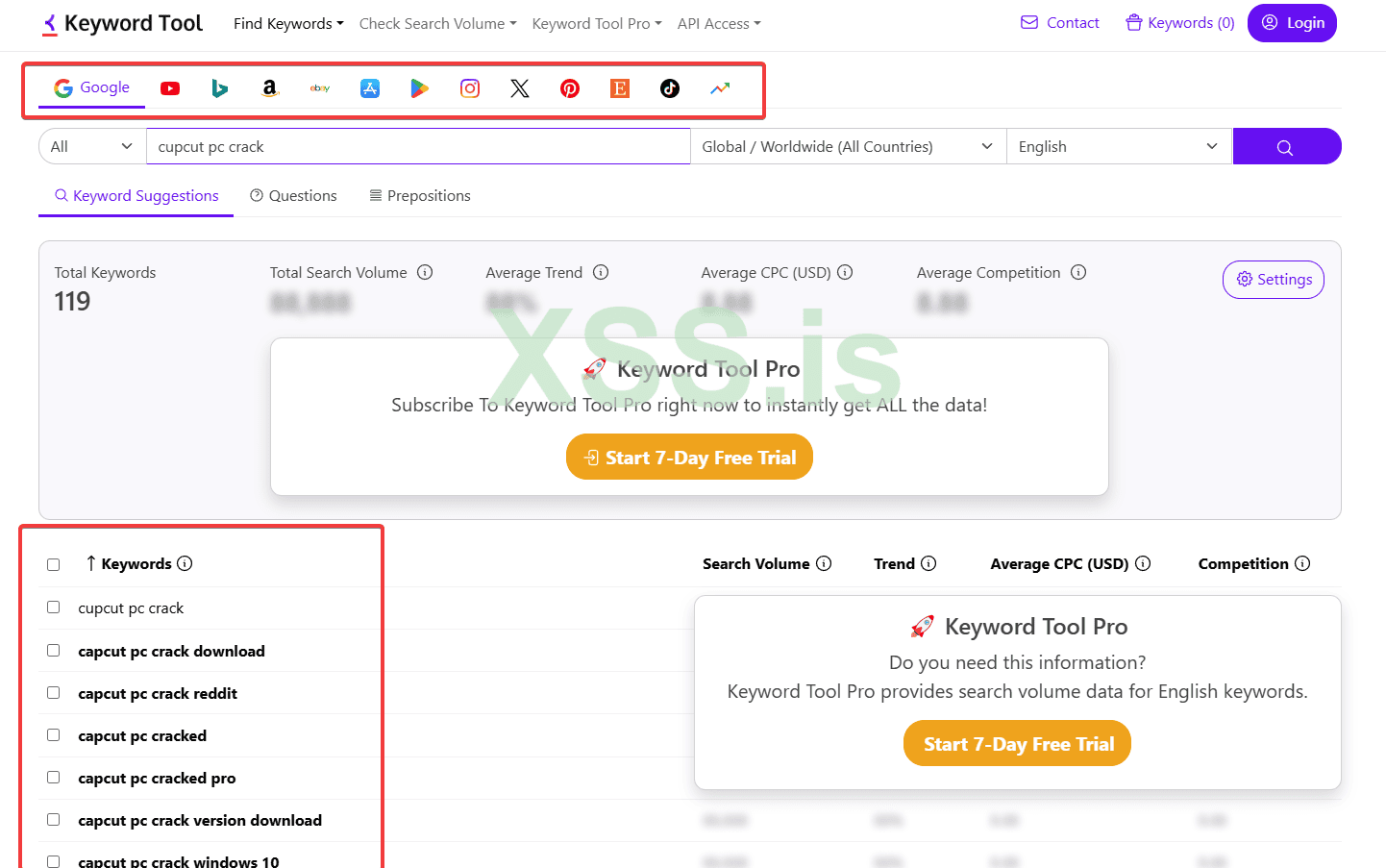Choose the Amazon keyword source
The height and width of the screenshot is (868, 1386).
pos(270,88)
